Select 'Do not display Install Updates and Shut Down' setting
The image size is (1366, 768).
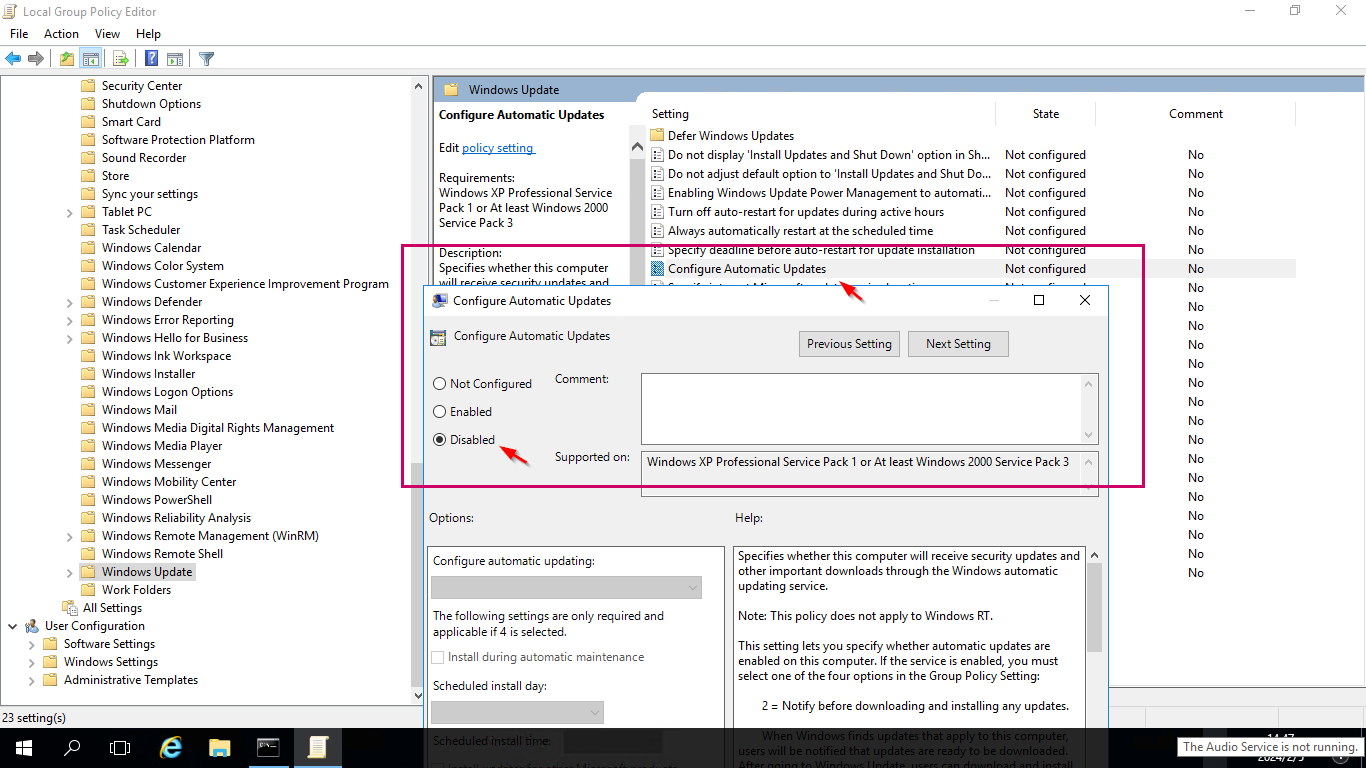pyautogui.click(x=829, y=155)
